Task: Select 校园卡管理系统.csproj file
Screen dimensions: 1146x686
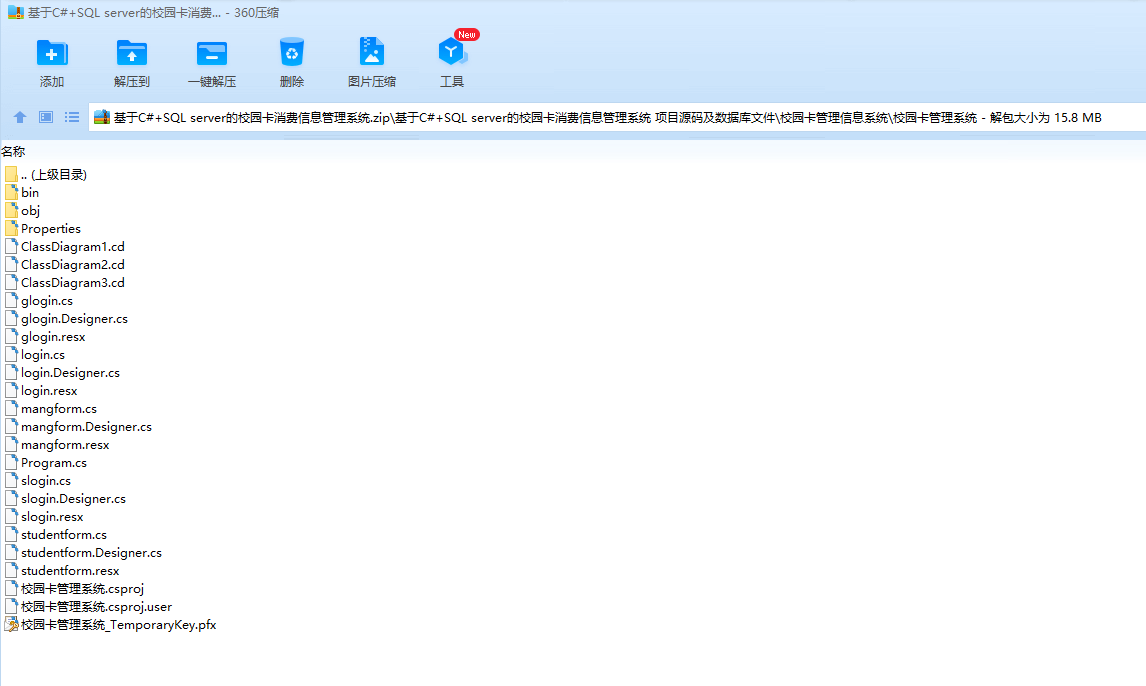Action: (74, 589)
